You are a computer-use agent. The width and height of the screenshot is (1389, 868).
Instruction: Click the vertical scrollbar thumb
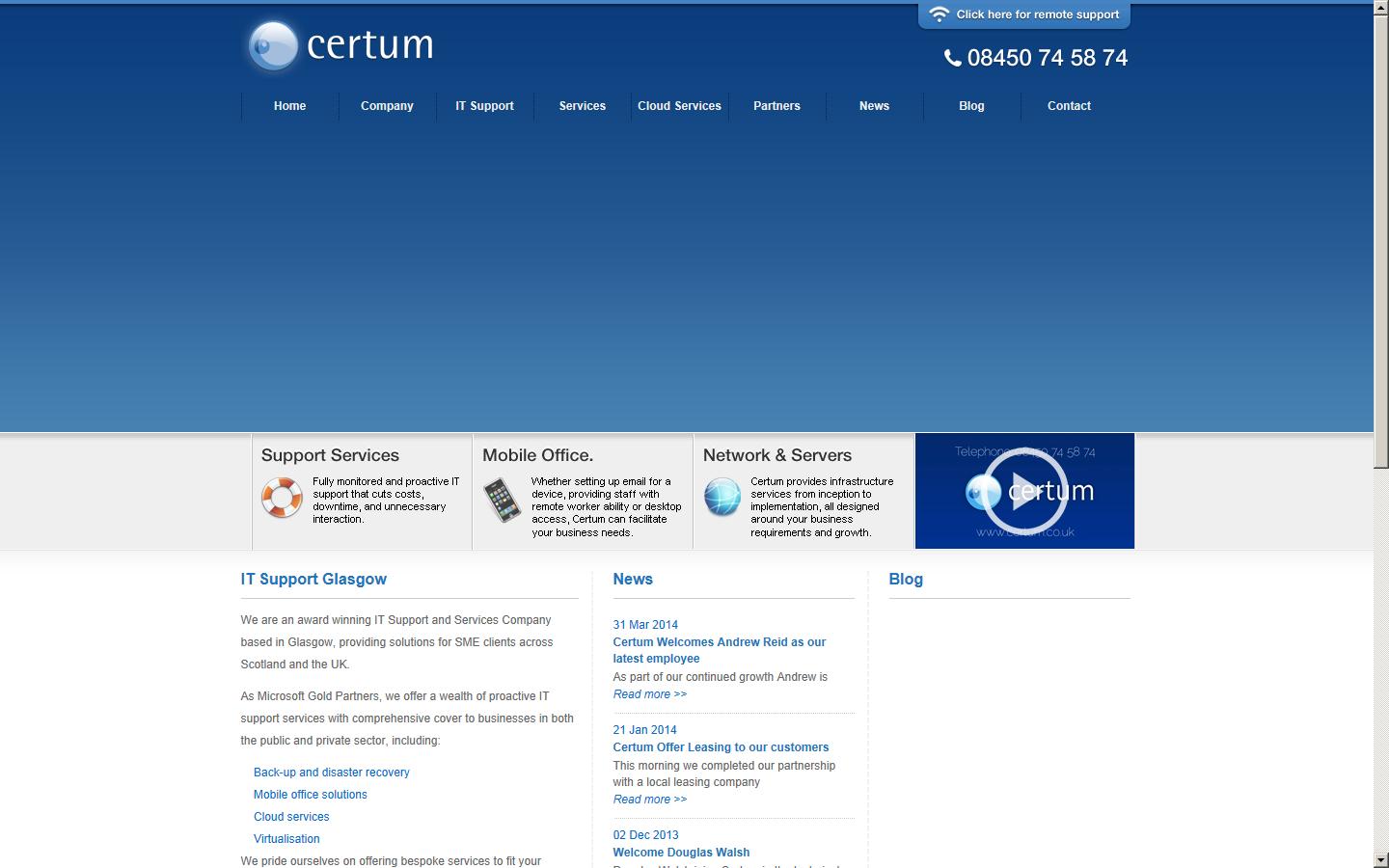tap(1381, 242)
